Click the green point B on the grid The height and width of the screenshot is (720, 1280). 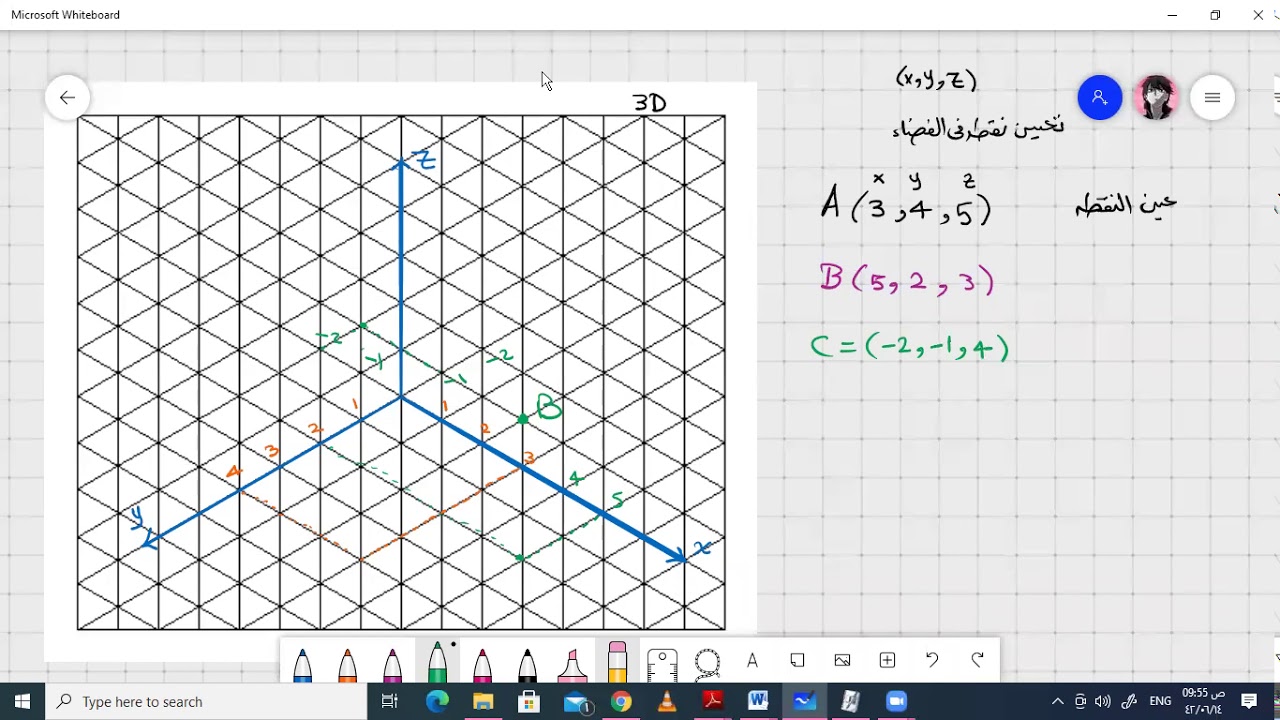click(523, 419)
